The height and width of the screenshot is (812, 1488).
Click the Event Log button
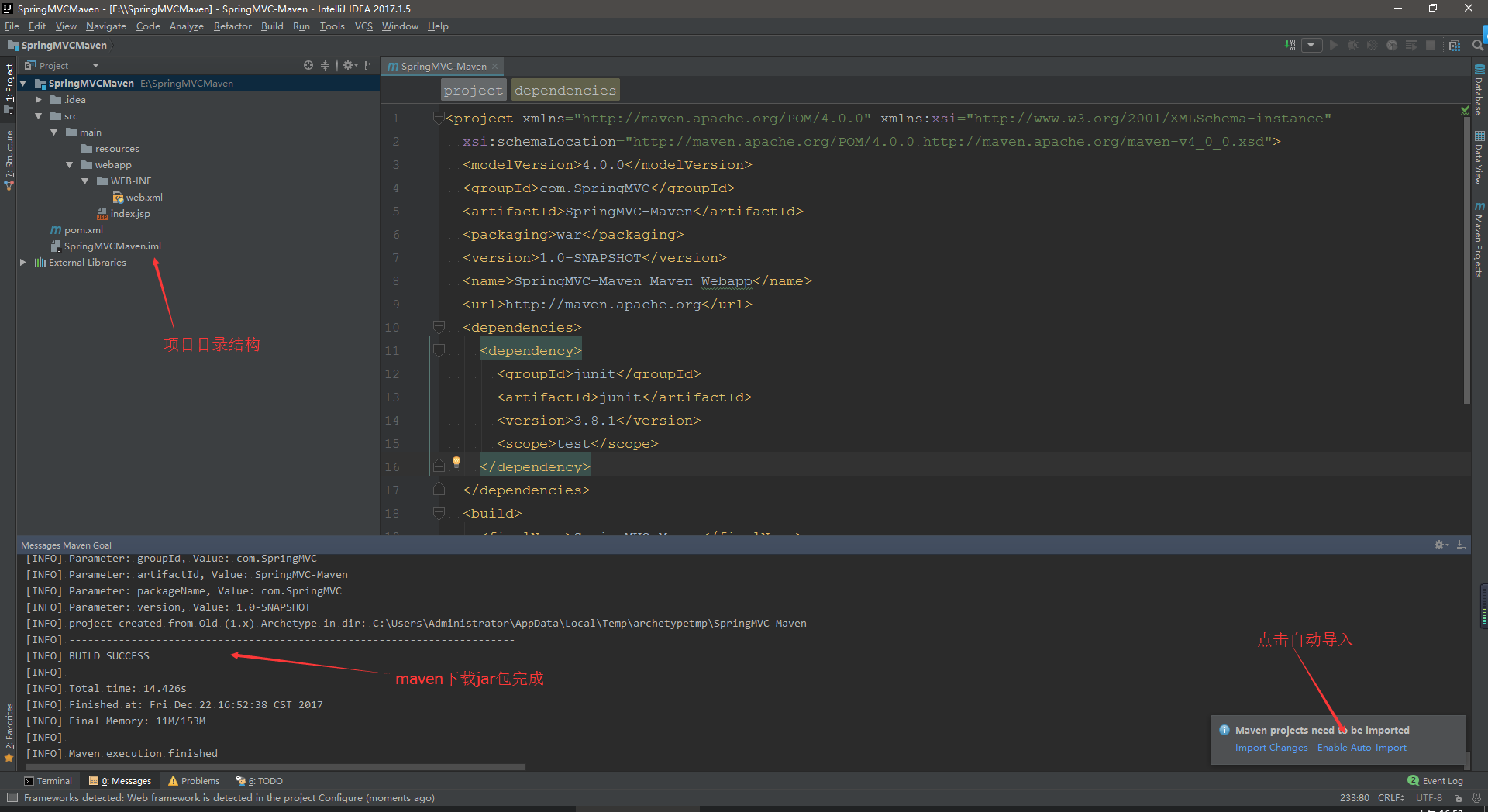(x=1435, y=781)
